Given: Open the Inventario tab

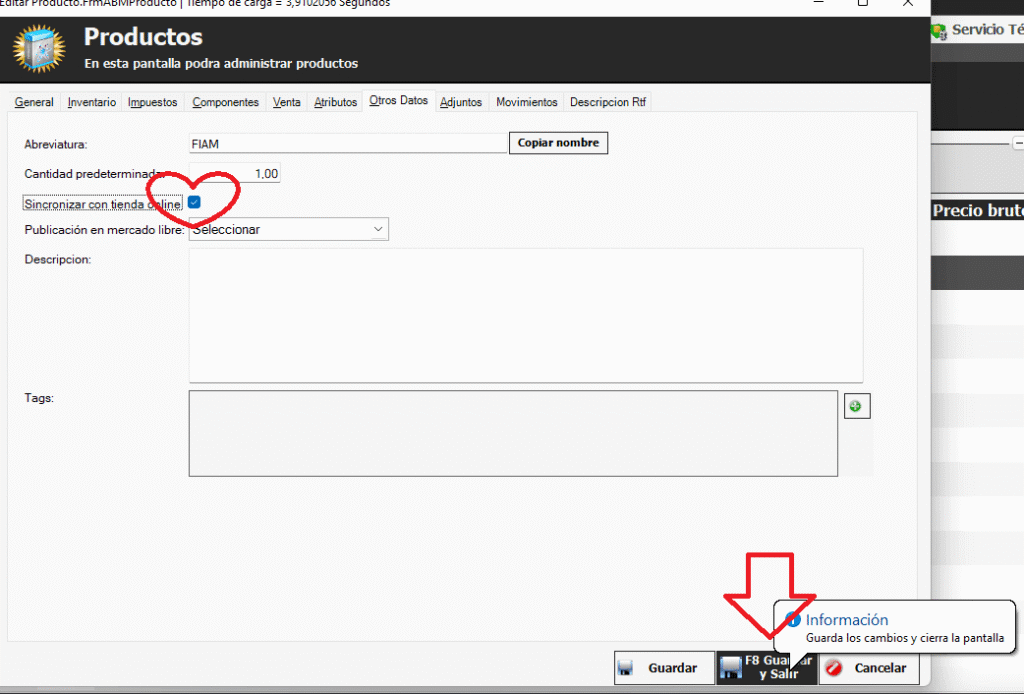Looking at the screenshot, I should 92,102.
